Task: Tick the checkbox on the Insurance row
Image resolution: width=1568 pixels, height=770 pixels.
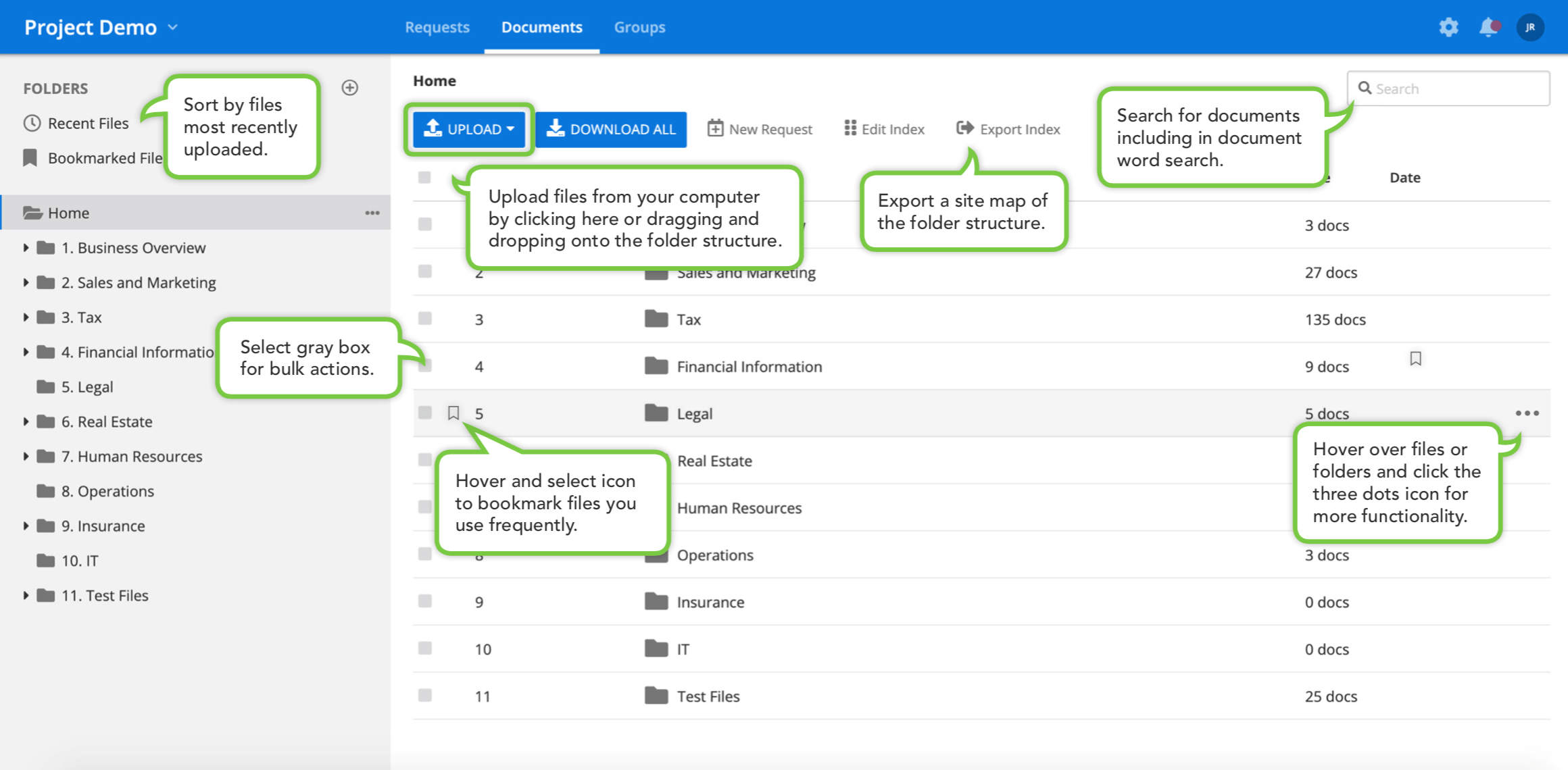Action: click(x=424, y=601)
